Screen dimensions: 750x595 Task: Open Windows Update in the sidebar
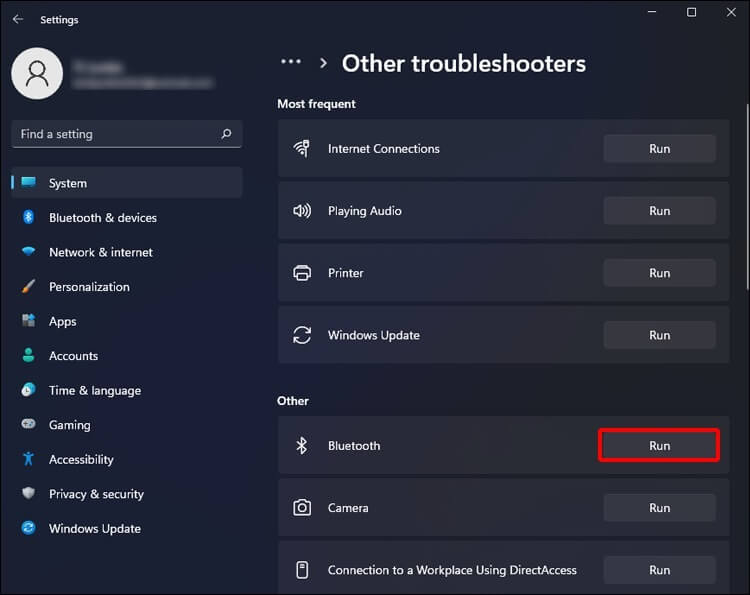click(127, 528)
